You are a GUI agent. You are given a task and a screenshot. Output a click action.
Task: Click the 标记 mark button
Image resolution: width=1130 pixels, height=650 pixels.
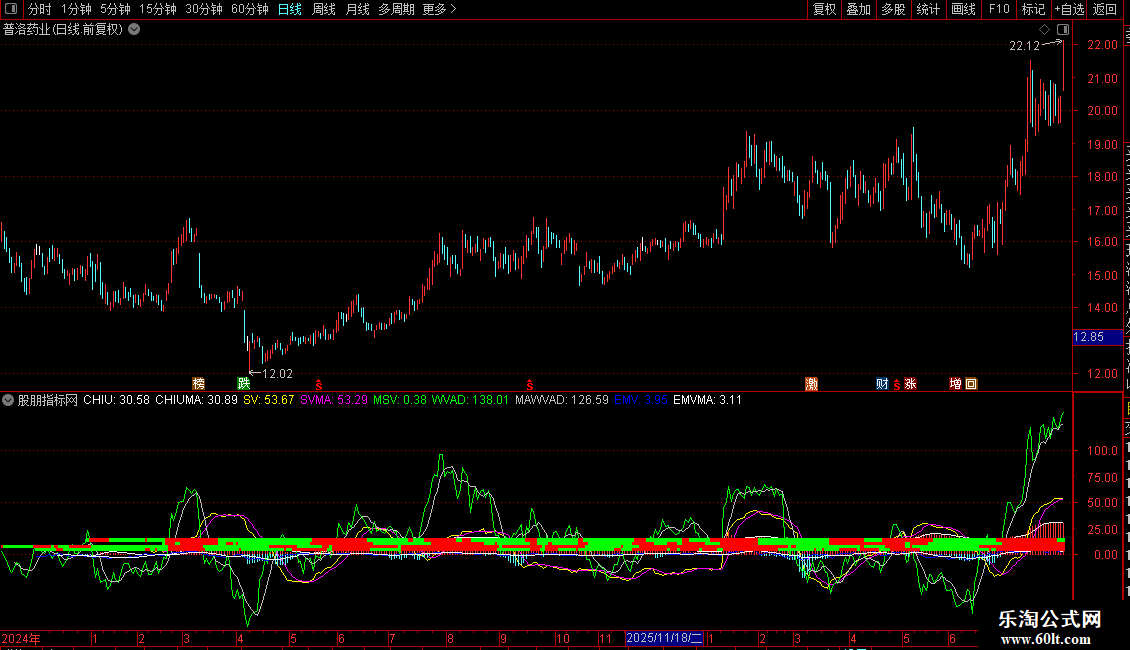(x=1033, y=9)
